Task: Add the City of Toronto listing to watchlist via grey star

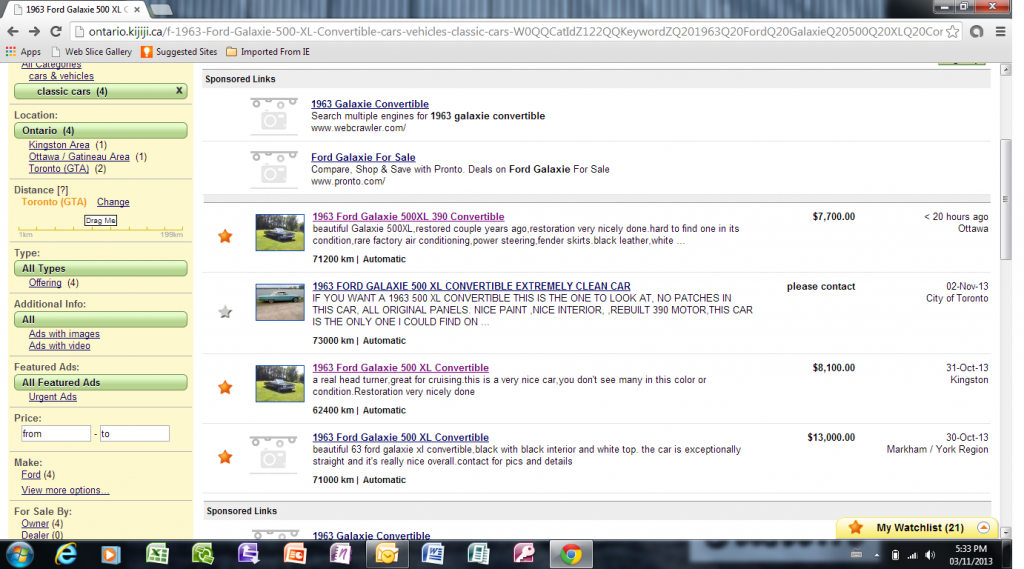Action: coord(225,312)
